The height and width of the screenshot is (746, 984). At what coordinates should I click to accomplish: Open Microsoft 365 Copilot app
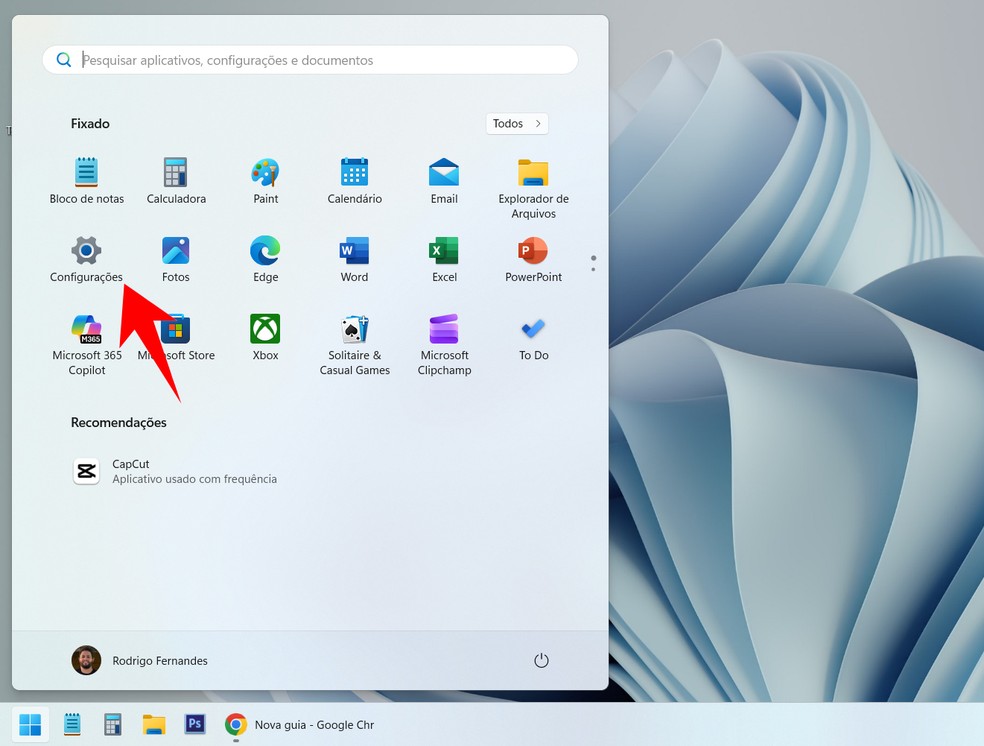click(x=87, y=344)
